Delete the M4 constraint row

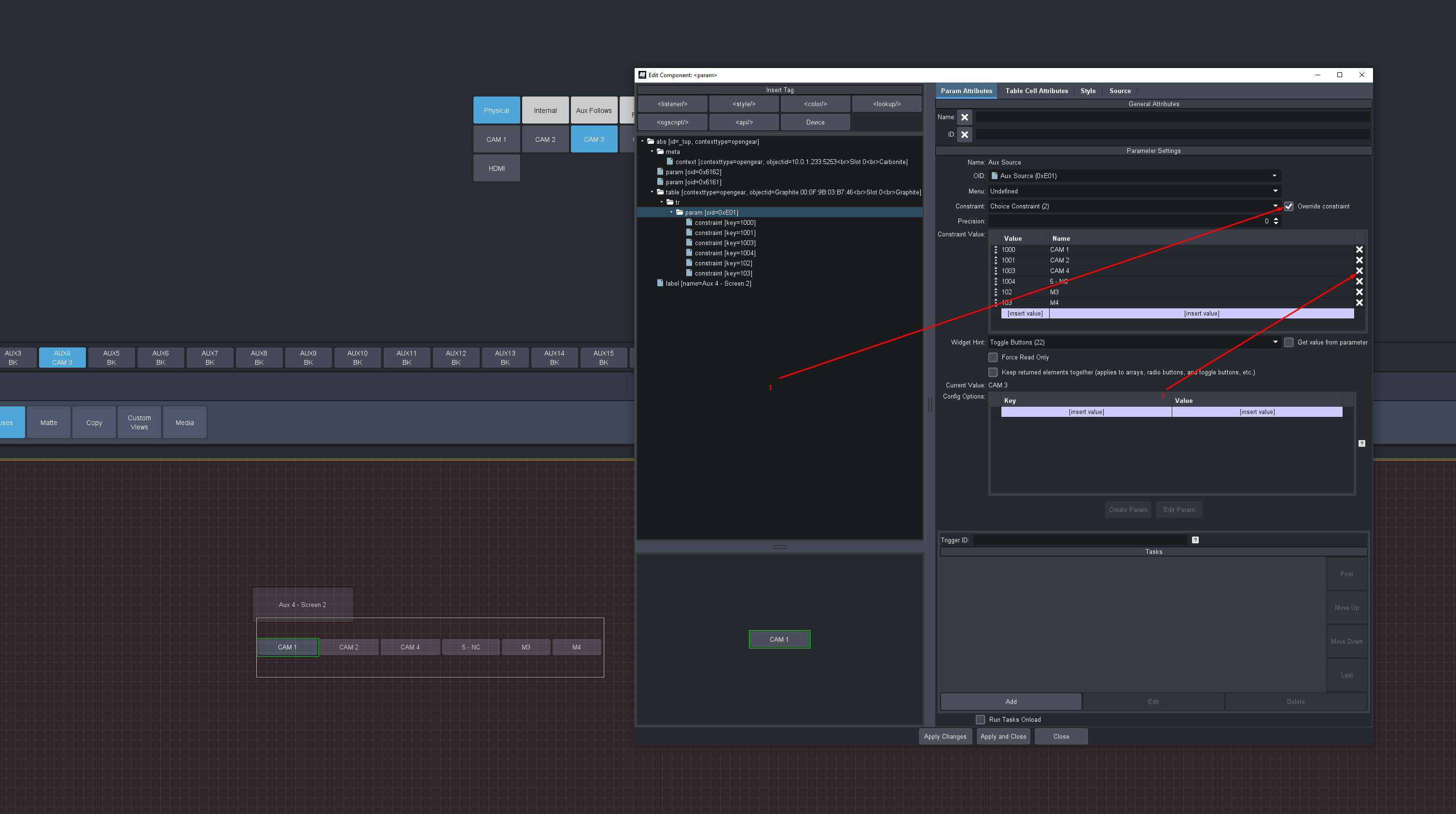(1359, 303)
